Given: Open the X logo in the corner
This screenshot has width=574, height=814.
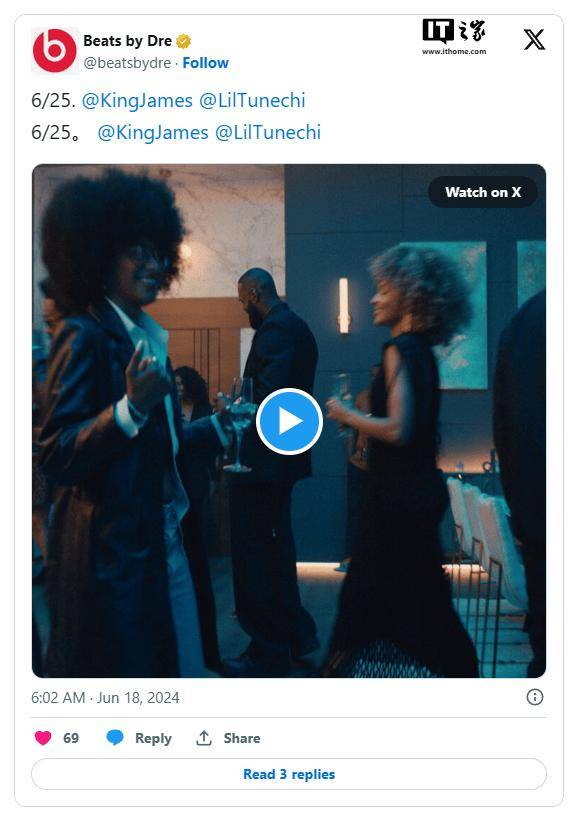Looking at the screenshot, I should point(534,39).
